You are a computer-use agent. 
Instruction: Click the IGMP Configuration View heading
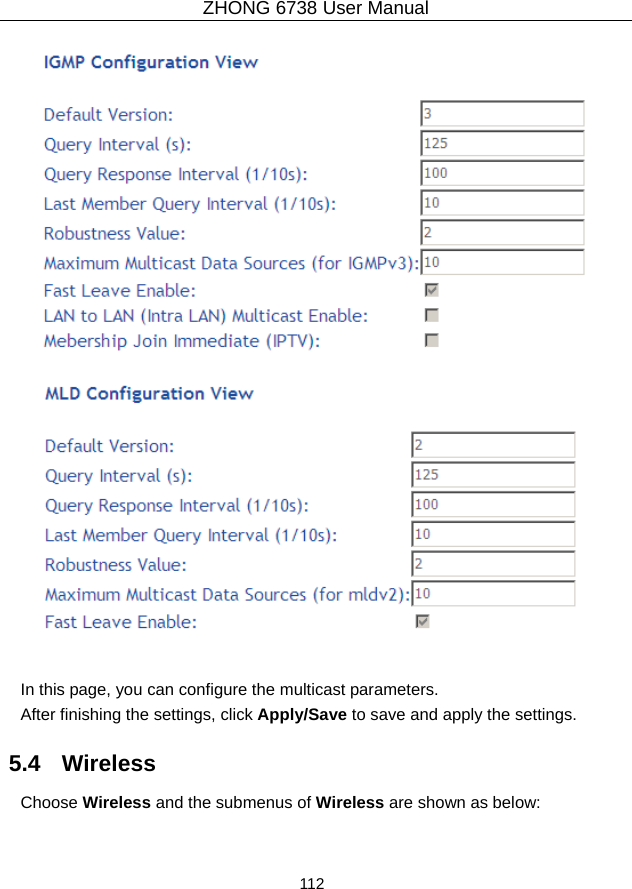tap(151, 62)
